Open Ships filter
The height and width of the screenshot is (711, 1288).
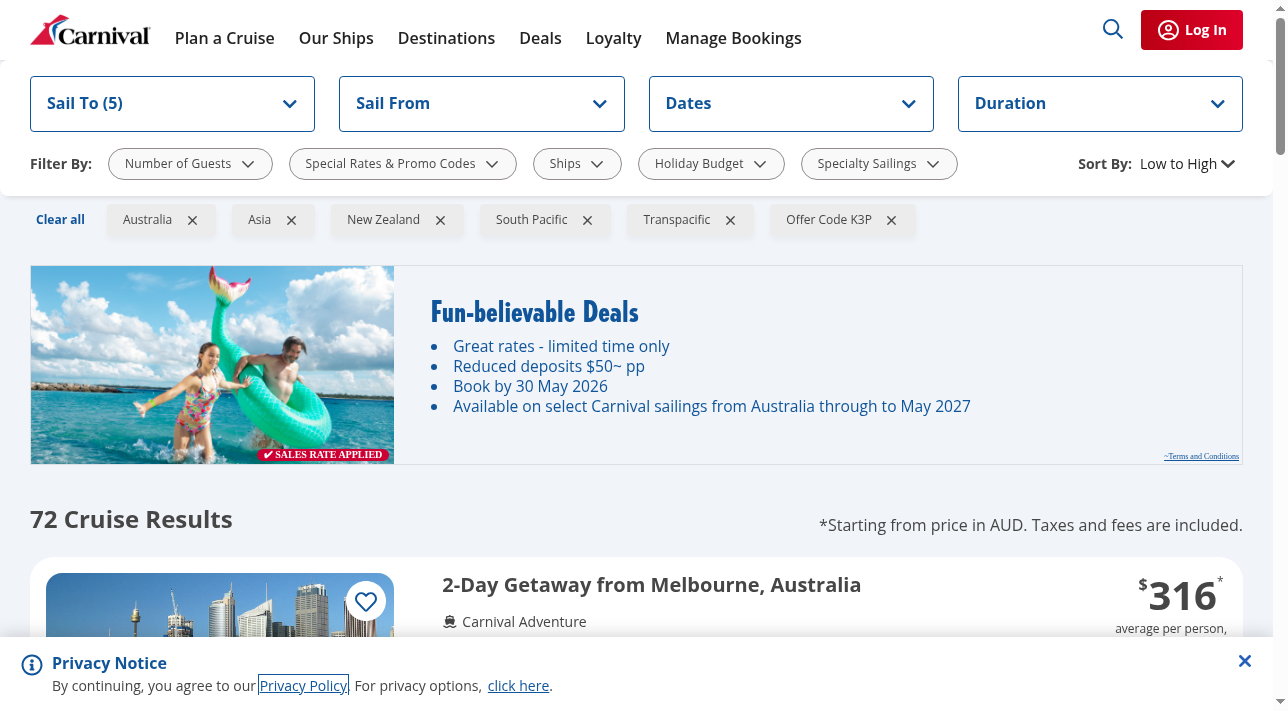coord(577,164)
